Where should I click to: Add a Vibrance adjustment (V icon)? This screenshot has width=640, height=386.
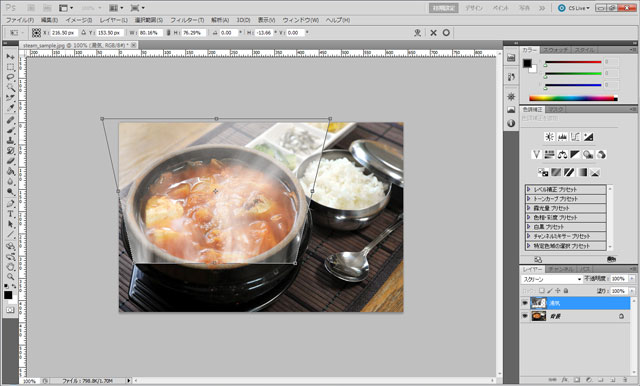(x=536, y=155)
